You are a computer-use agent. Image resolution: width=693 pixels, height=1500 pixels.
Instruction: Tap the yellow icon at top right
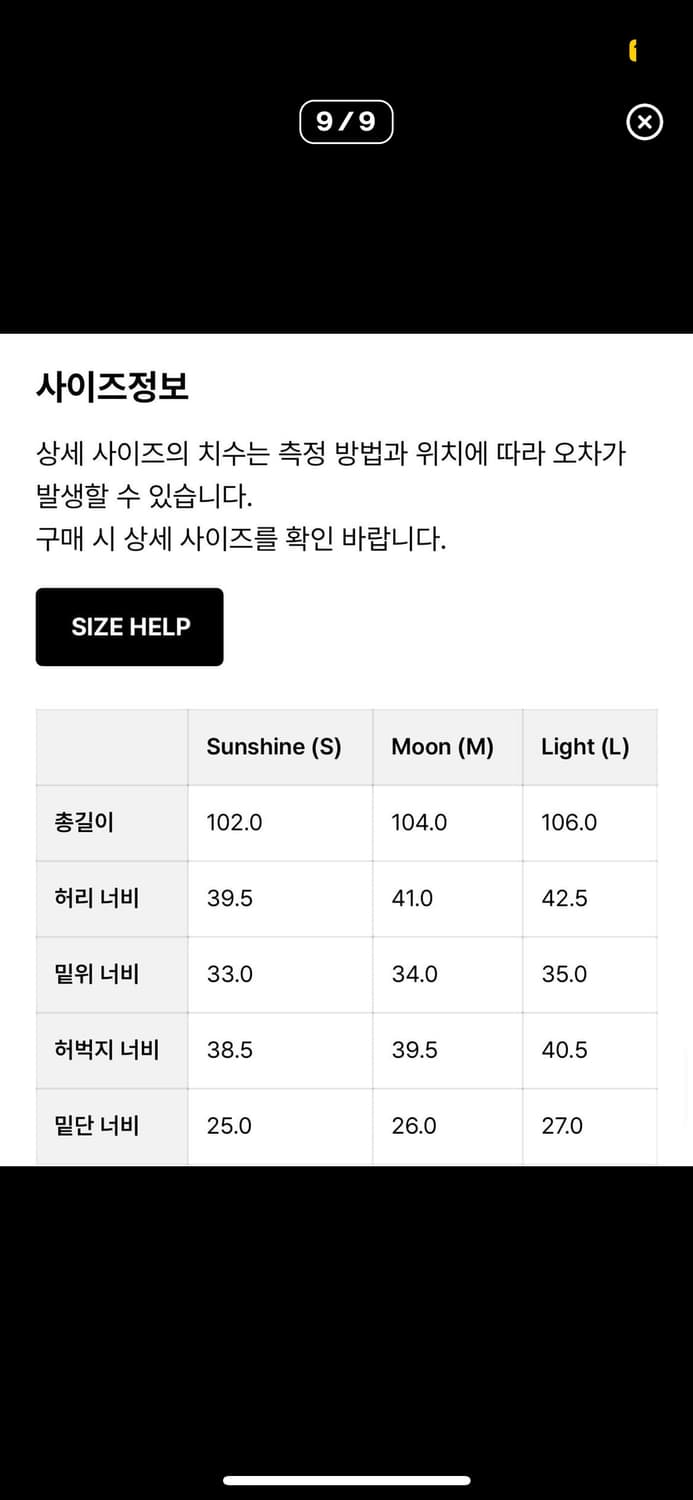pyautogui.click(x=632, y=50)
